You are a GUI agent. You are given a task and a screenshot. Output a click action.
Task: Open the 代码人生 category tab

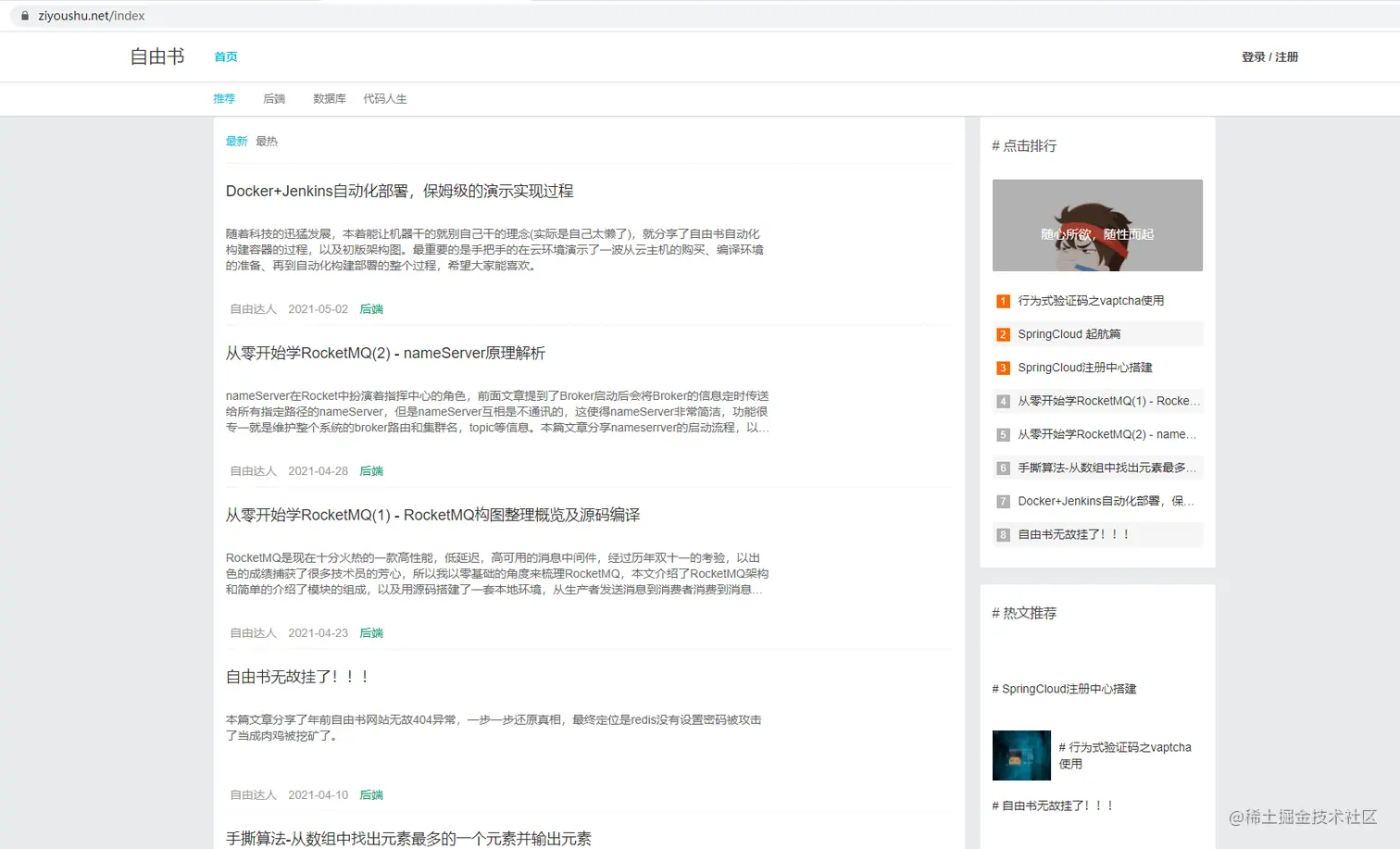pos(385,98)
